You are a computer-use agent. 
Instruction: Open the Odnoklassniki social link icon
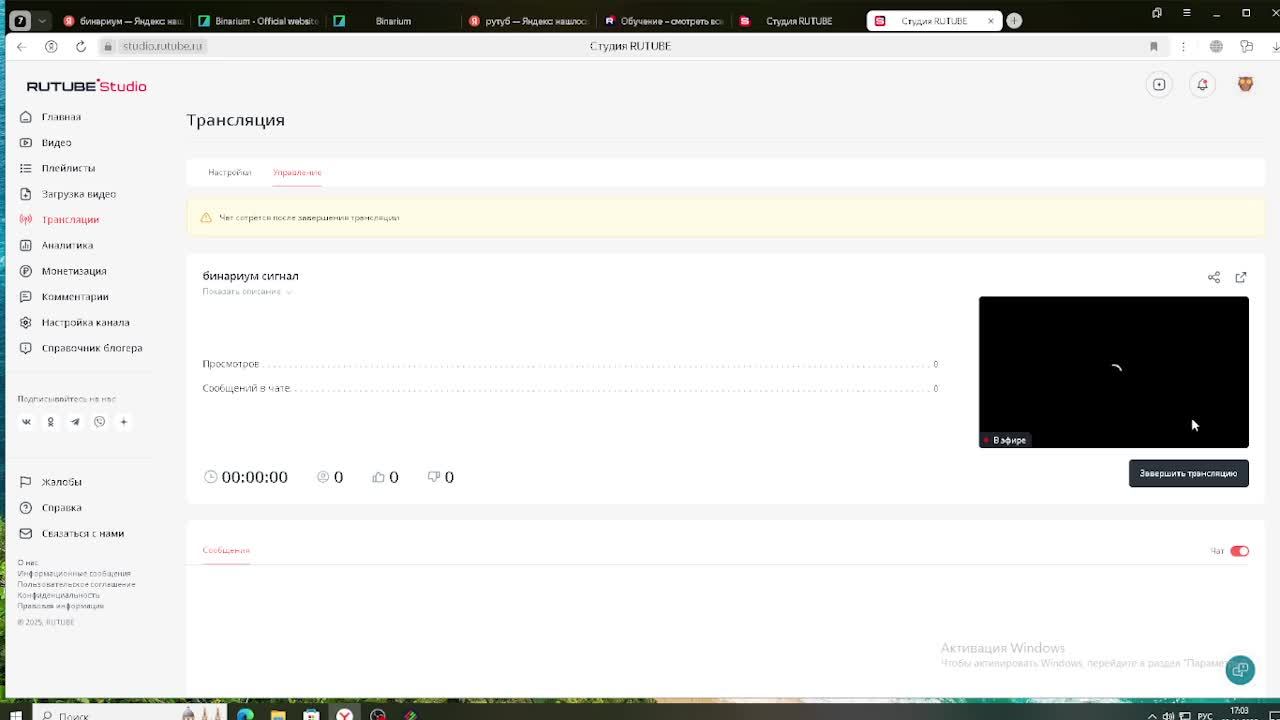click(50, 422)
